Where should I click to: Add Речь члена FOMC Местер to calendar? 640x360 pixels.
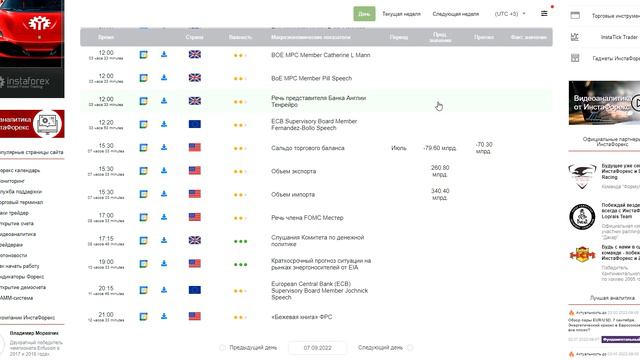(x=143, y=218)
